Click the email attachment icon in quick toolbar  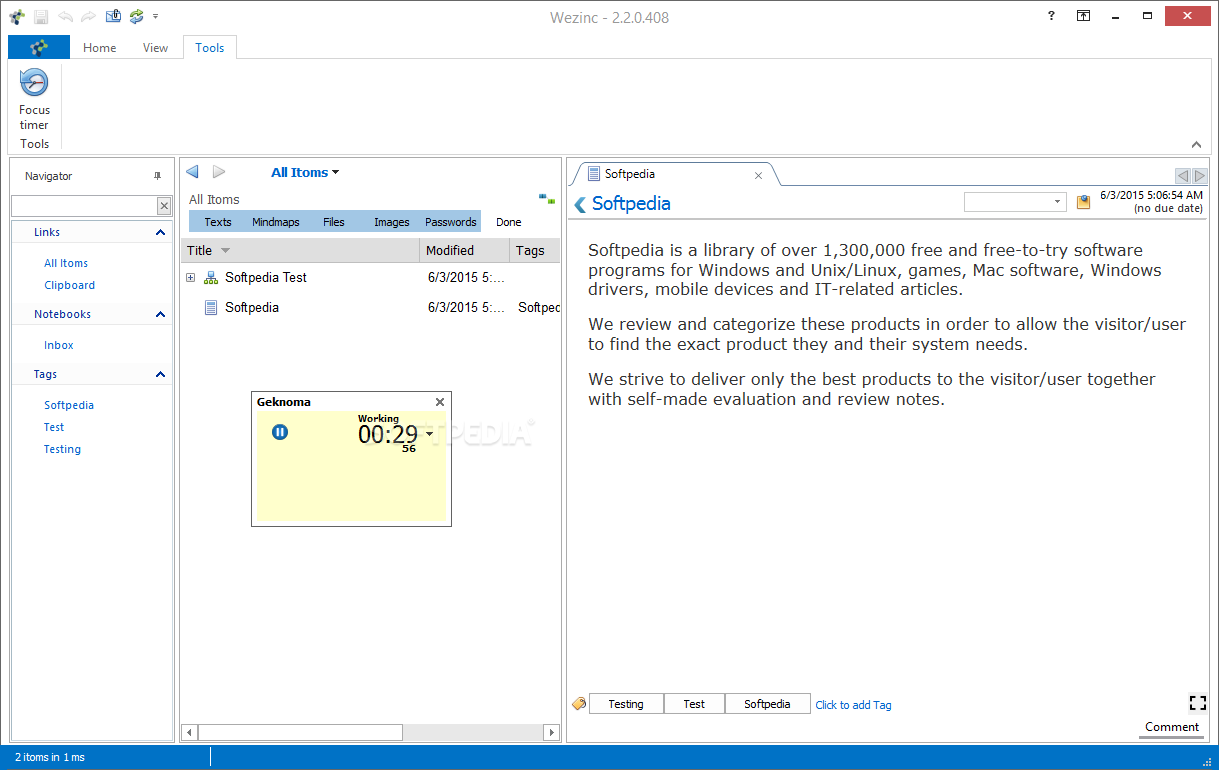click(113, 17)
